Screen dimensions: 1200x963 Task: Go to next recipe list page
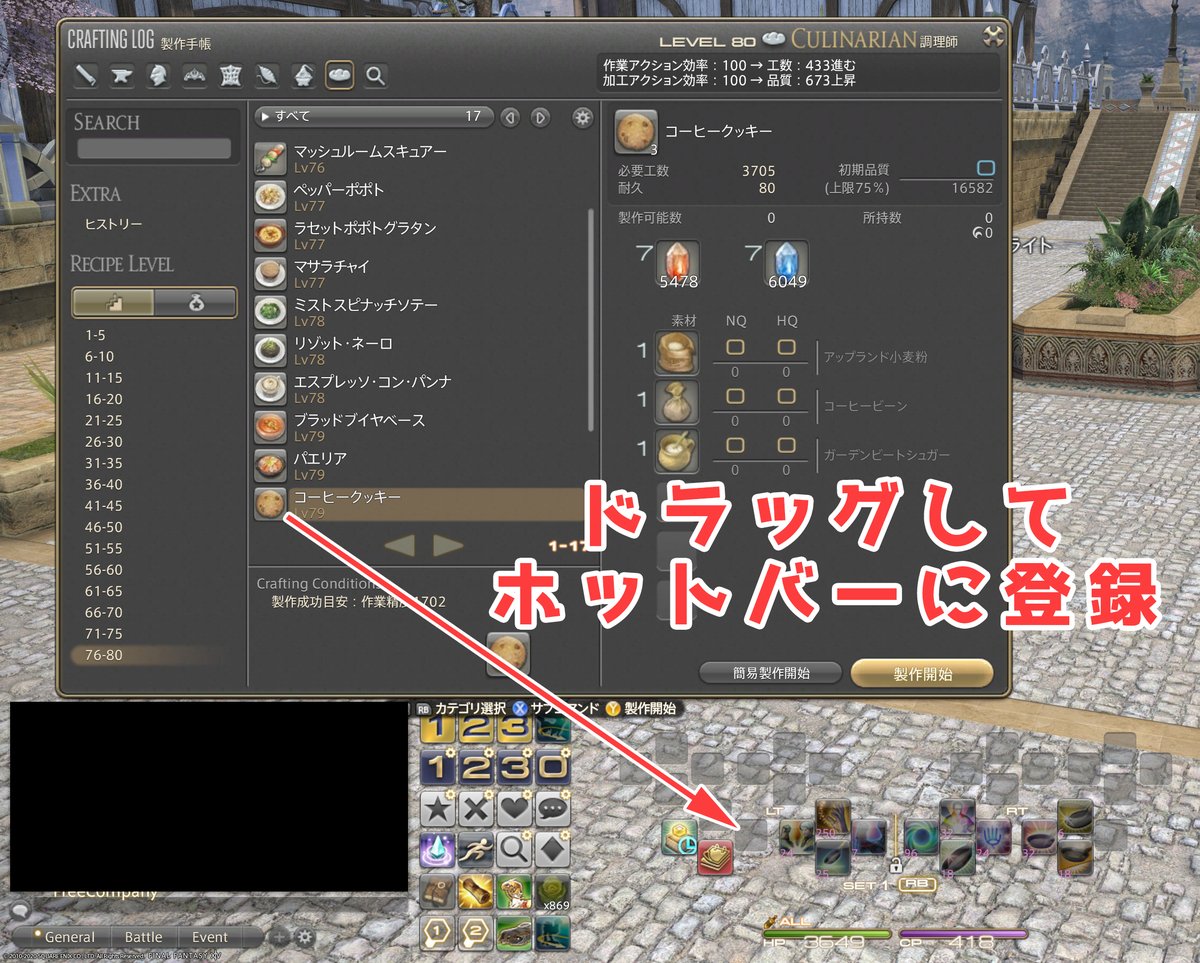tap(448, 545)
